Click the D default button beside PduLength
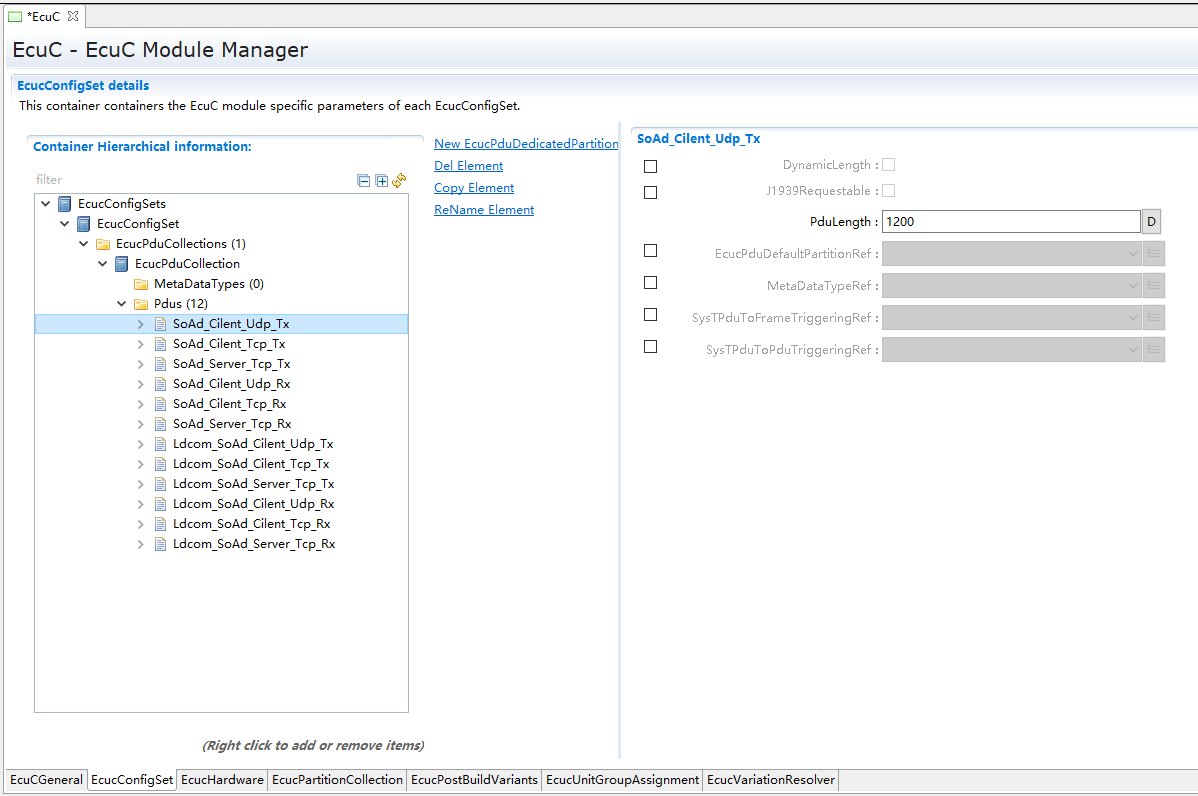This screenshot has height=796, width=1198. point(1151,222)
